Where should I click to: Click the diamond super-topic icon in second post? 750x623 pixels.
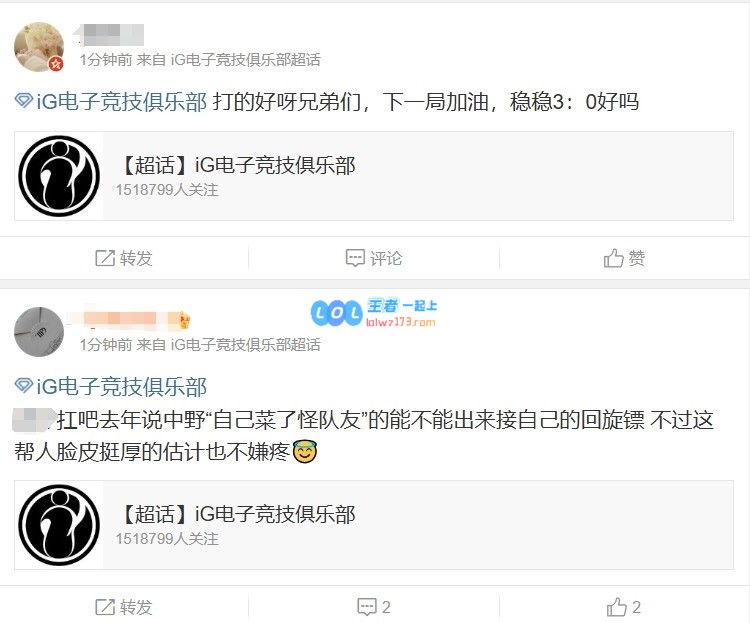pos(23,385)
